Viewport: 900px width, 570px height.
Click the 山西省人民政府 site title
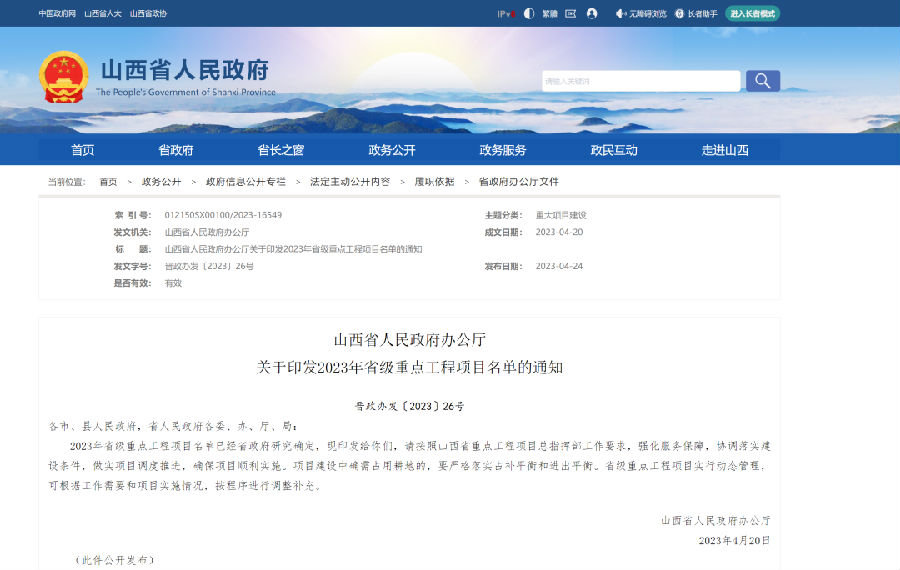coord(185,70)
